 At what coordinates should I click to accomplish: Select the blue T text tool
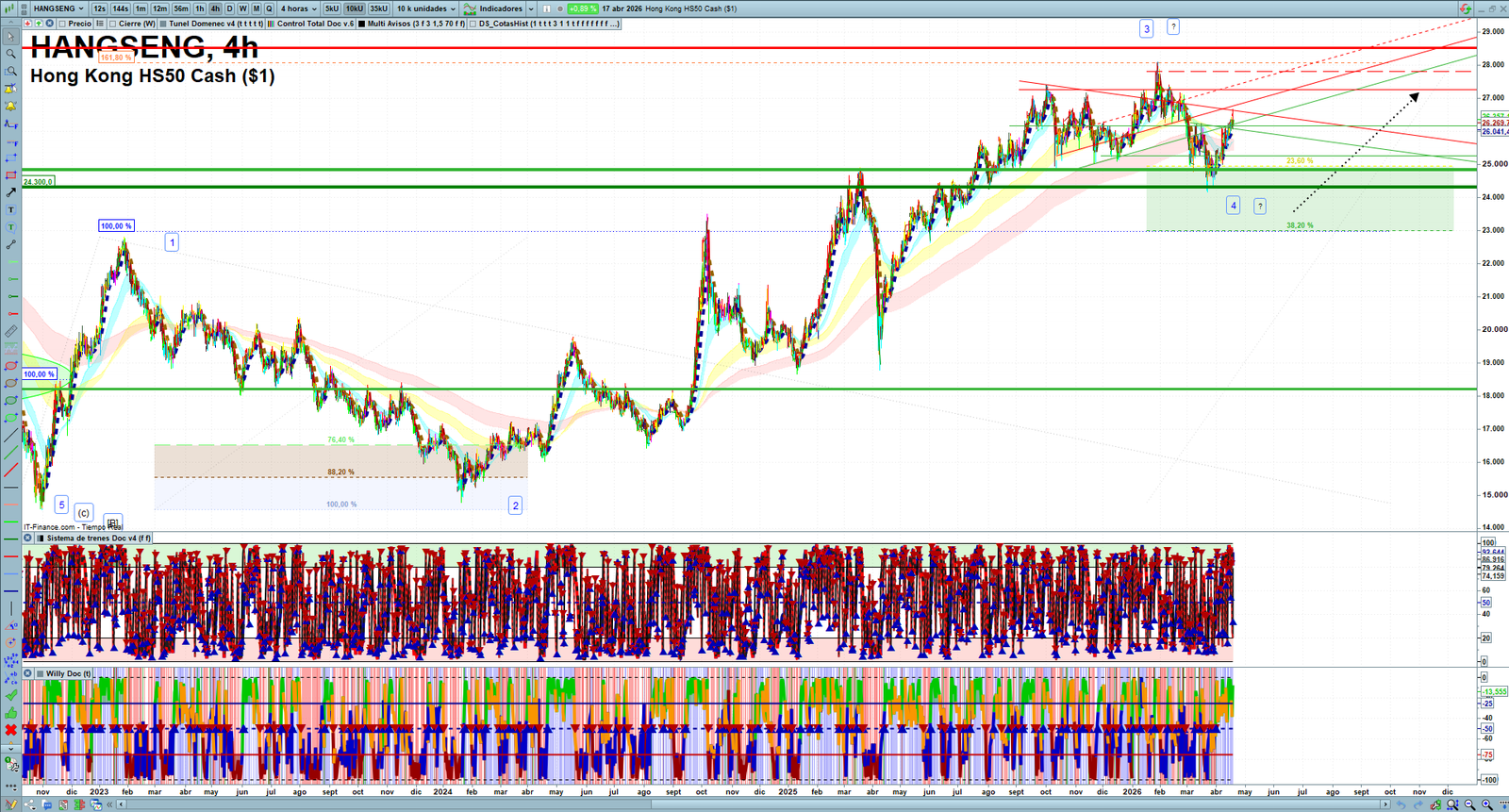point(10,209)
